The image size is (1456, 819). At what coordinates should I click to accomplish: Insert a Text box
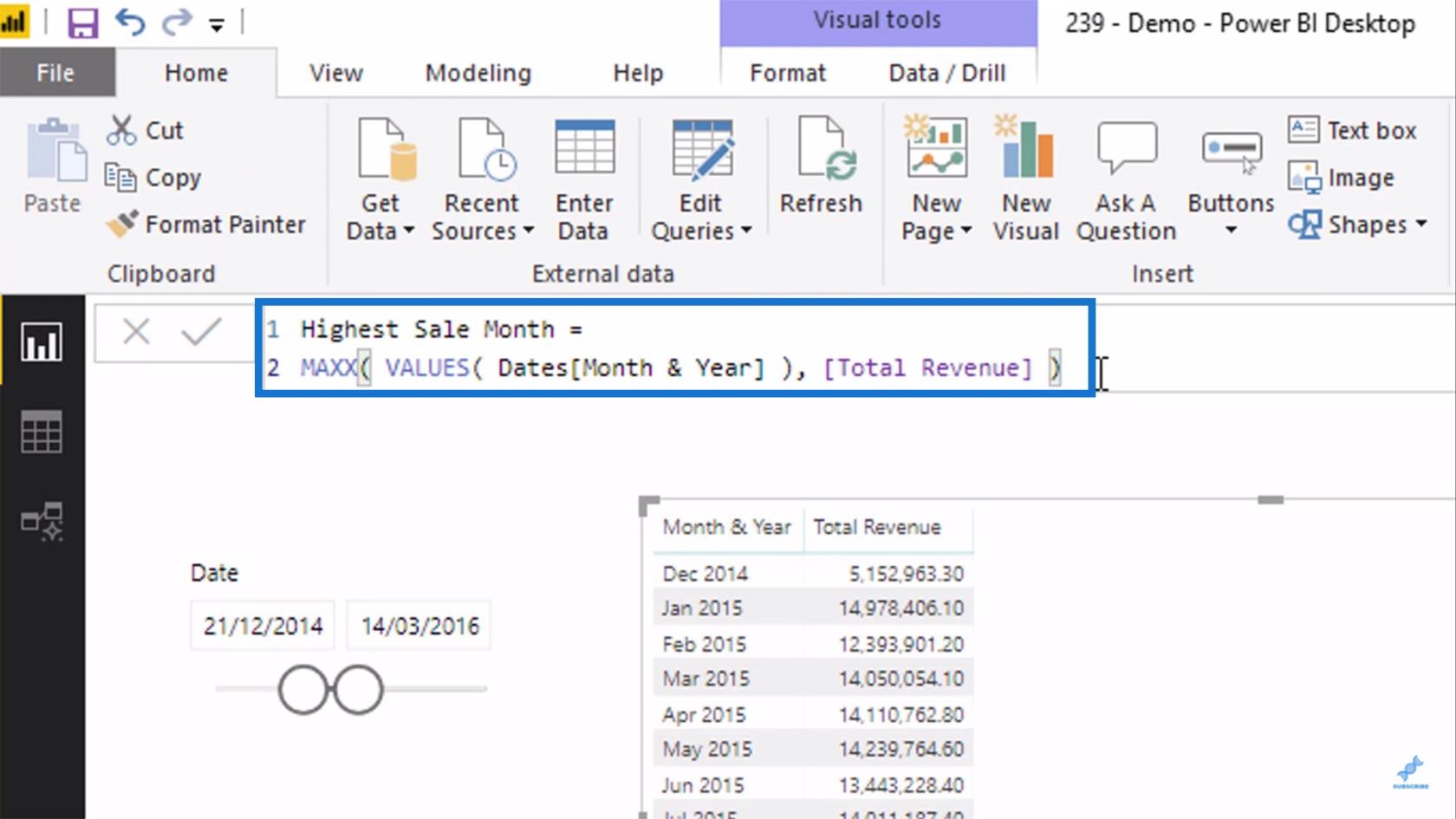[x=1352, y=130]
